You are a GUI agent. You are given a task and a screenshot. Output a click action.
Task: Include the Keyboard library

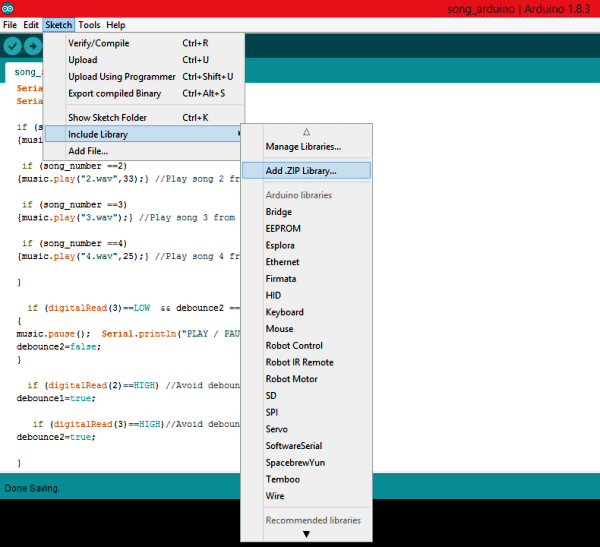click(306, 312)
